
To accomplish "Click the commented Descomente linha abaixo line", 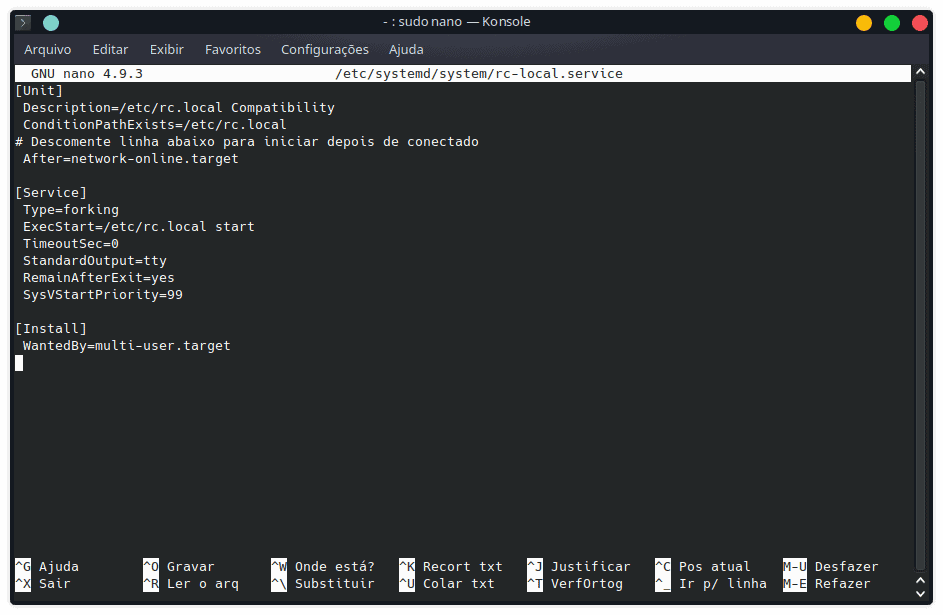I will pos(247,142).
